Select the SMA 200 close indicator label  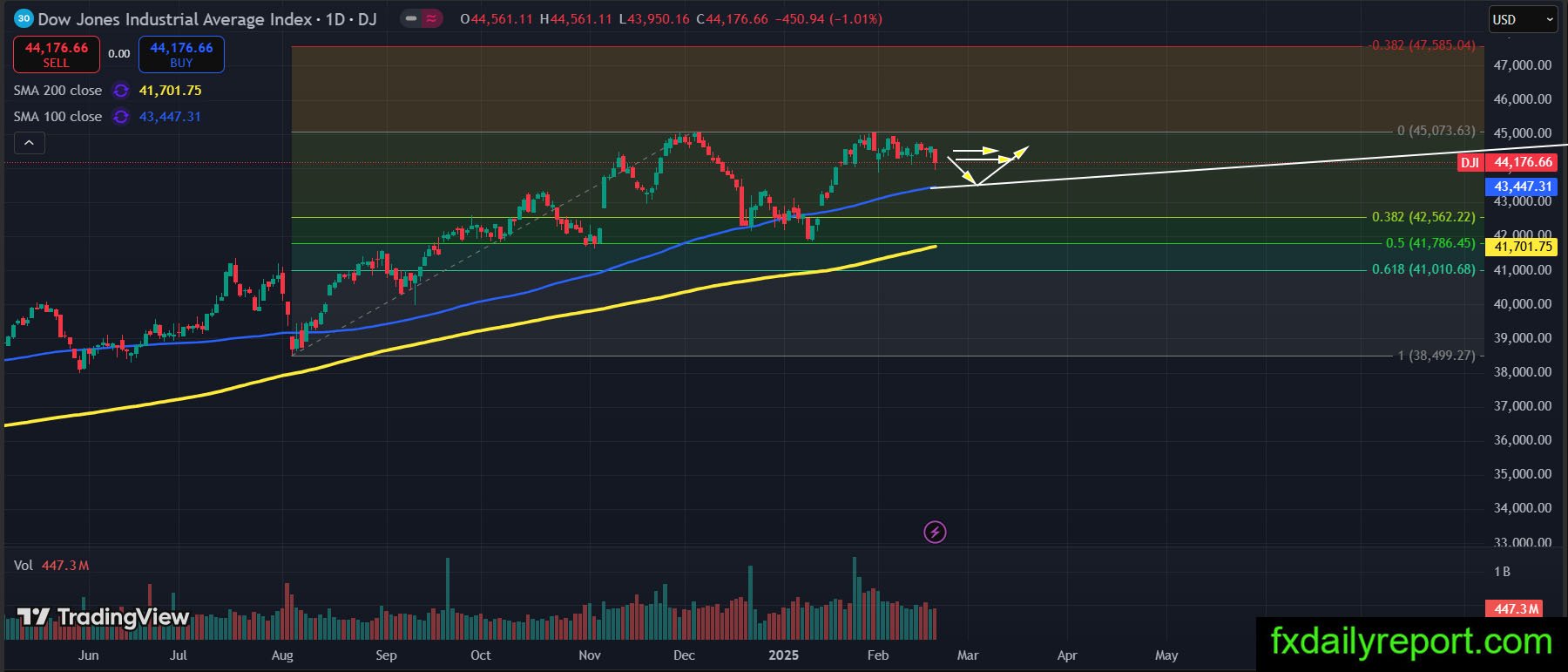(x=57, y=91)
